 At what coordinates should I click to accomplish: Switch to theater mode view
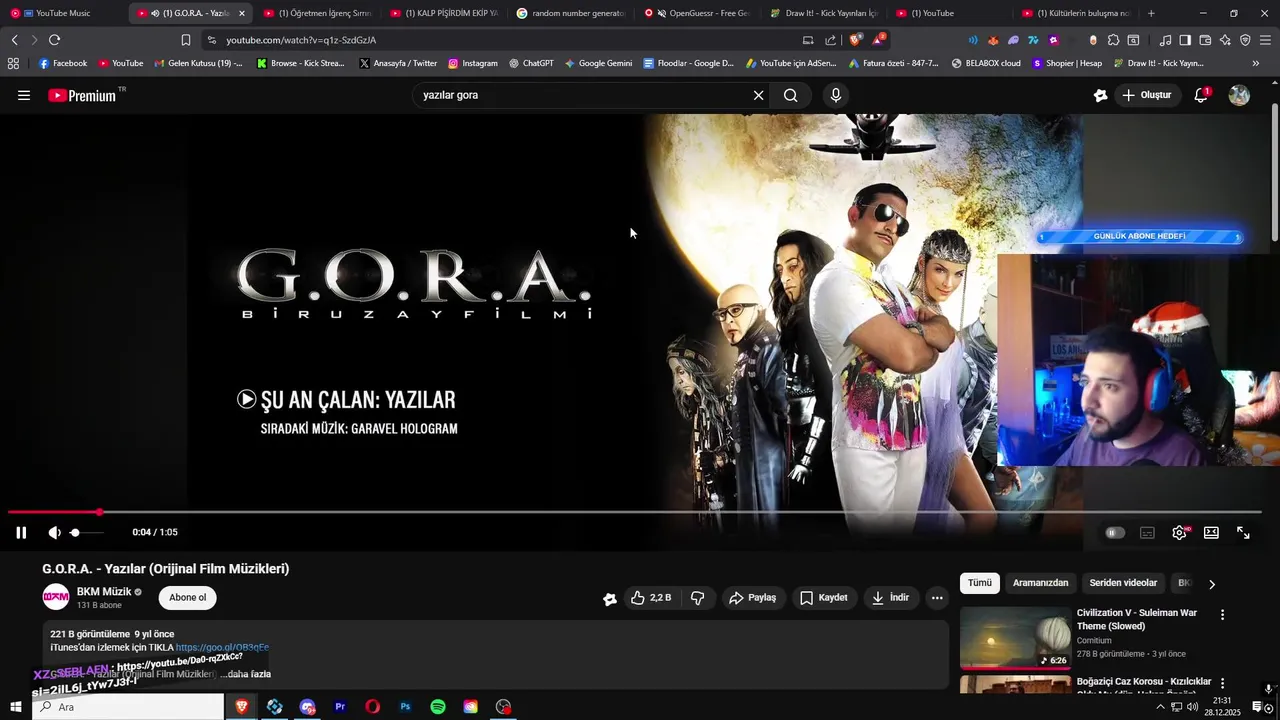pos(1211,533)
